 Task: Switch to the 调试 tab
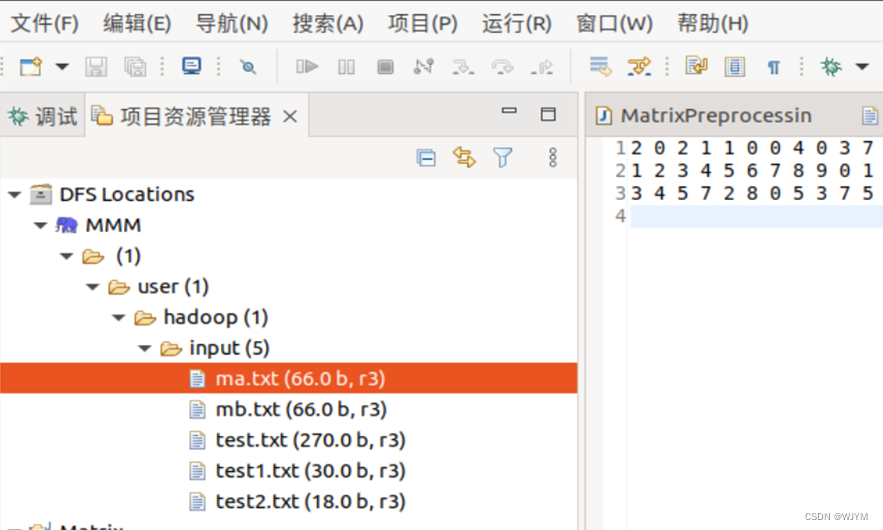coord(43,116)
